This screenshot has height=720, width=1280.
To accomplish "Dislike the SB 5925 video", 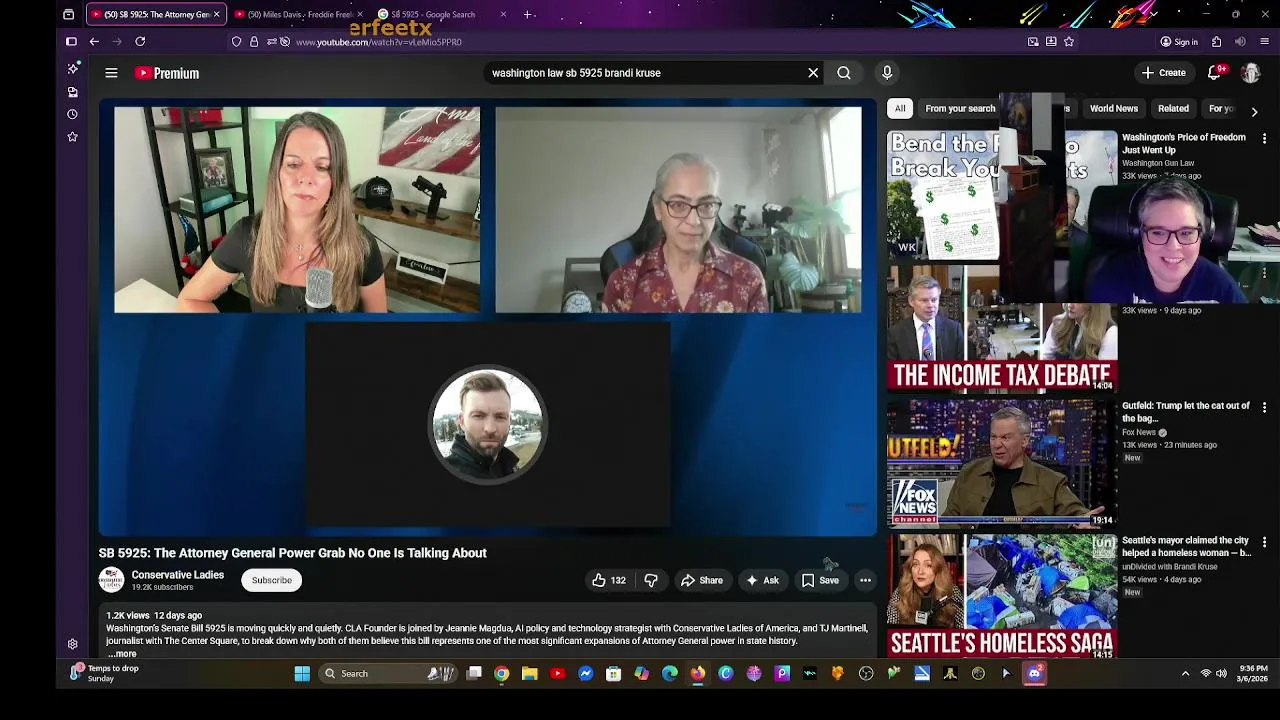I will click(x=651, y=580).
